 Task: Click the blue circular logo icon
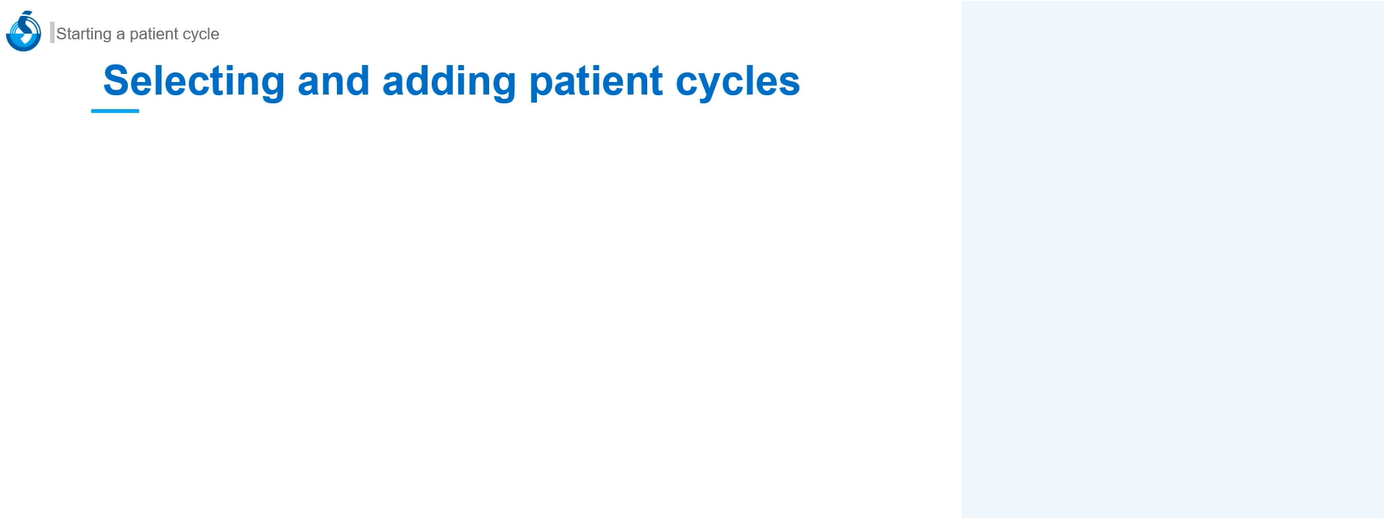point(23,32)
